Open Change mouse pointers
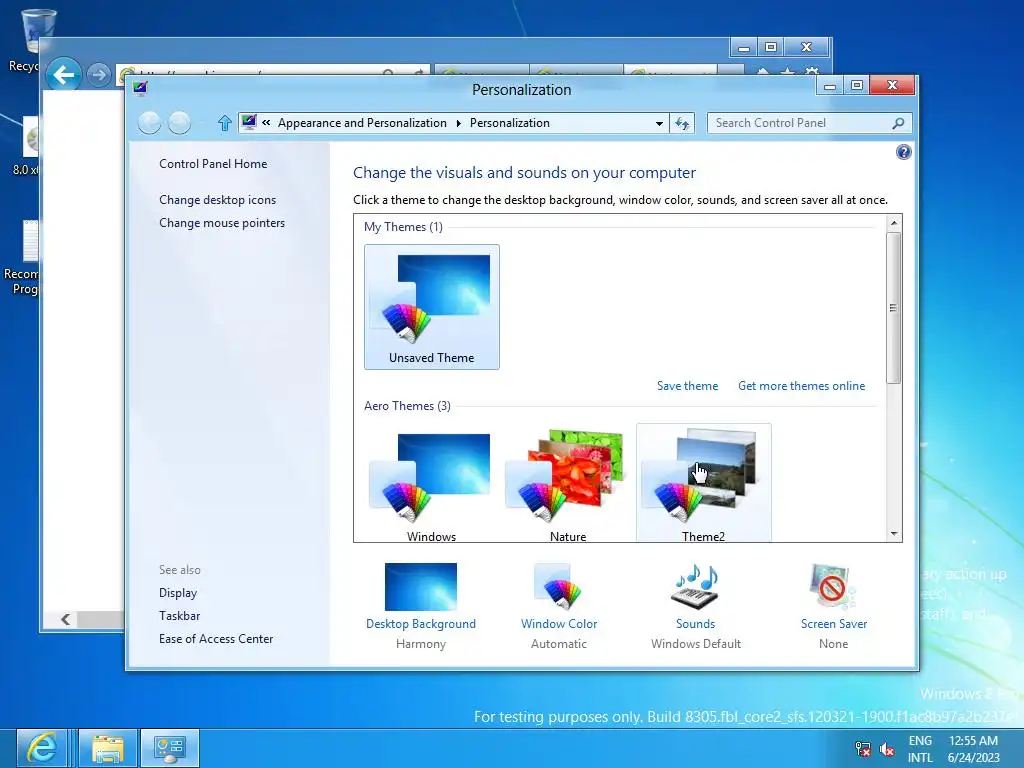1024x768 pixels. pos(222,223)
